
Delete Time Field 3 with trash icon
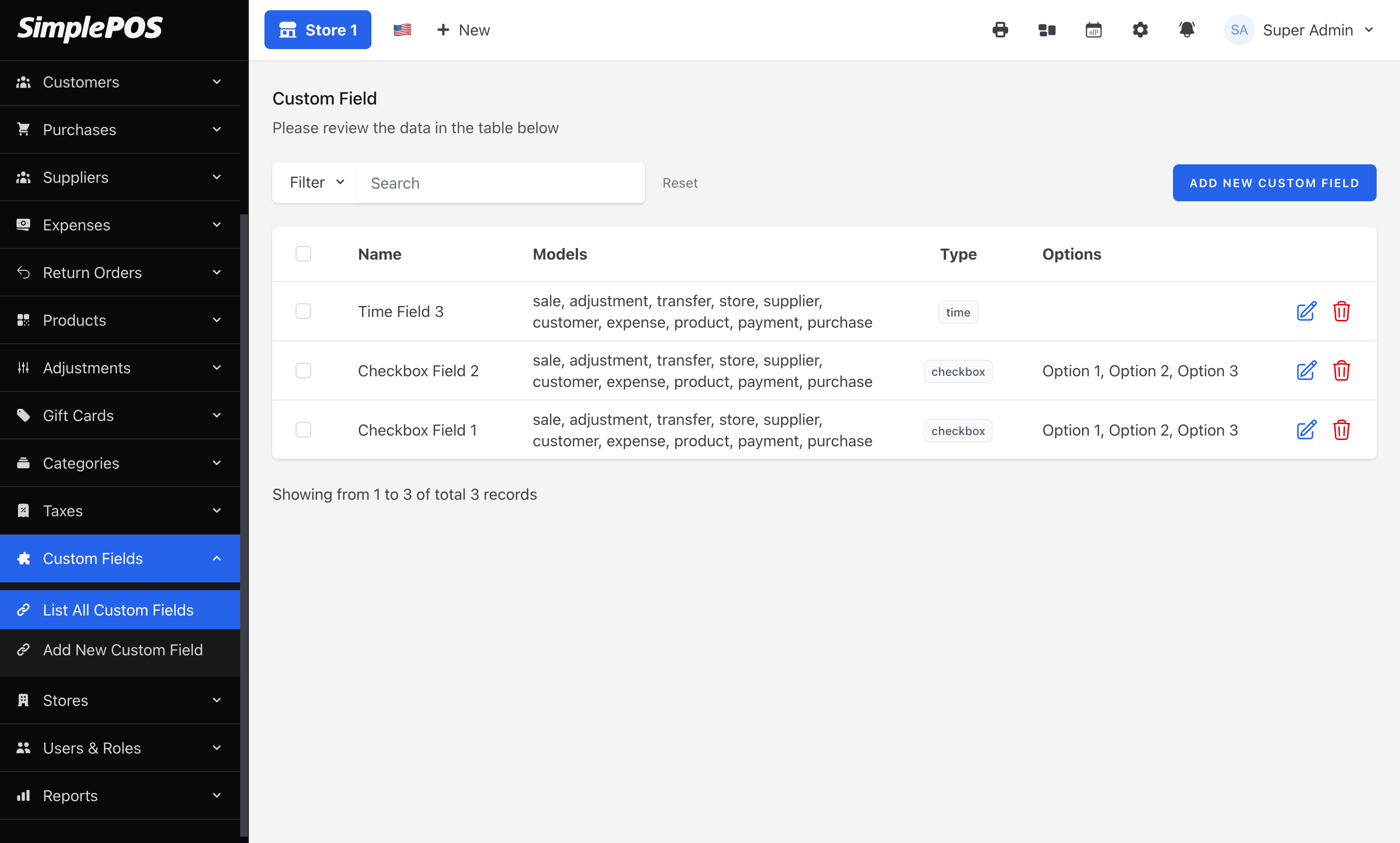click(x=1341, y=311)
